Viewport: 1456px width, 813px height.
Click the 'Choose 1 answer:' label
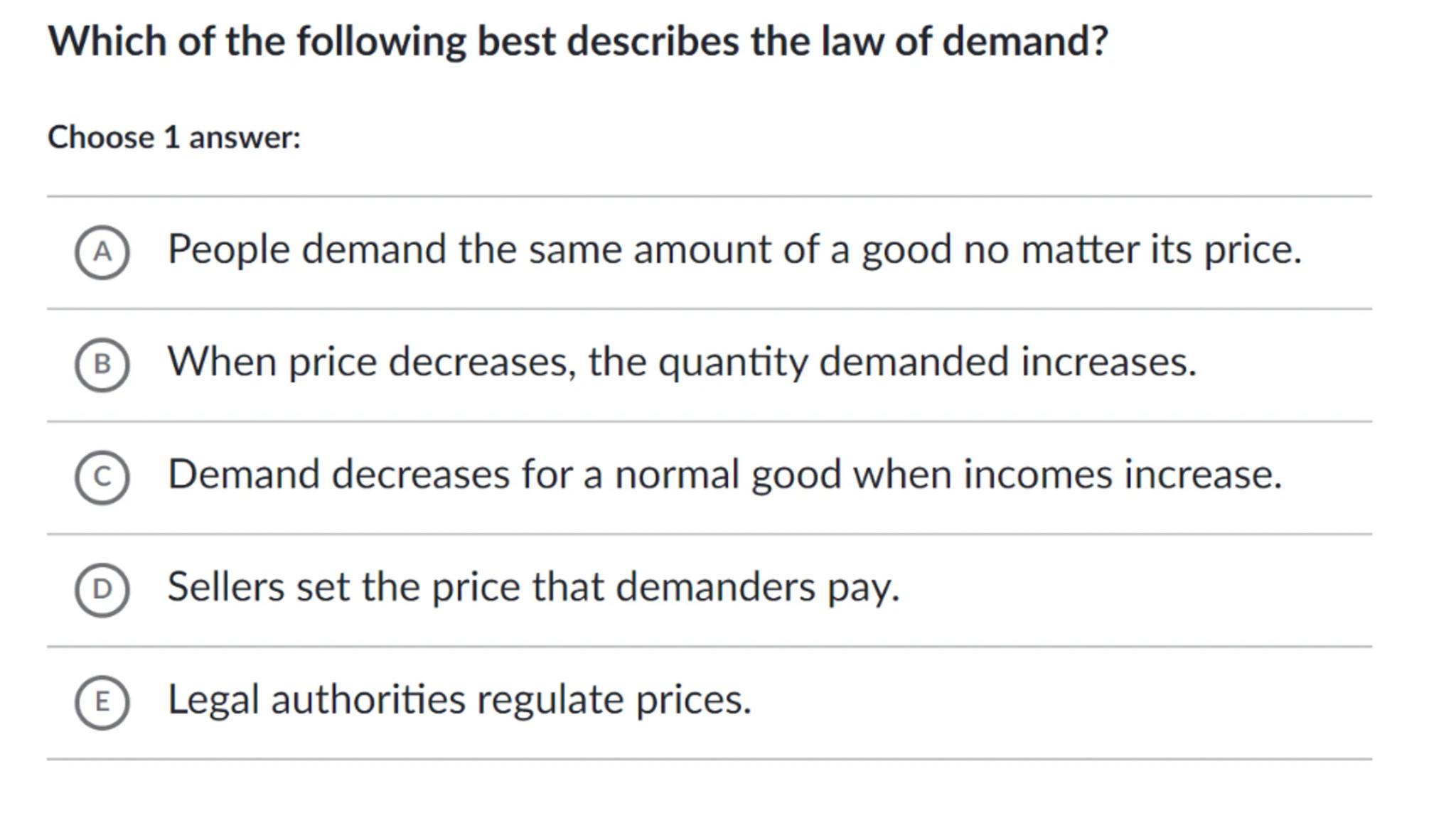174,137
